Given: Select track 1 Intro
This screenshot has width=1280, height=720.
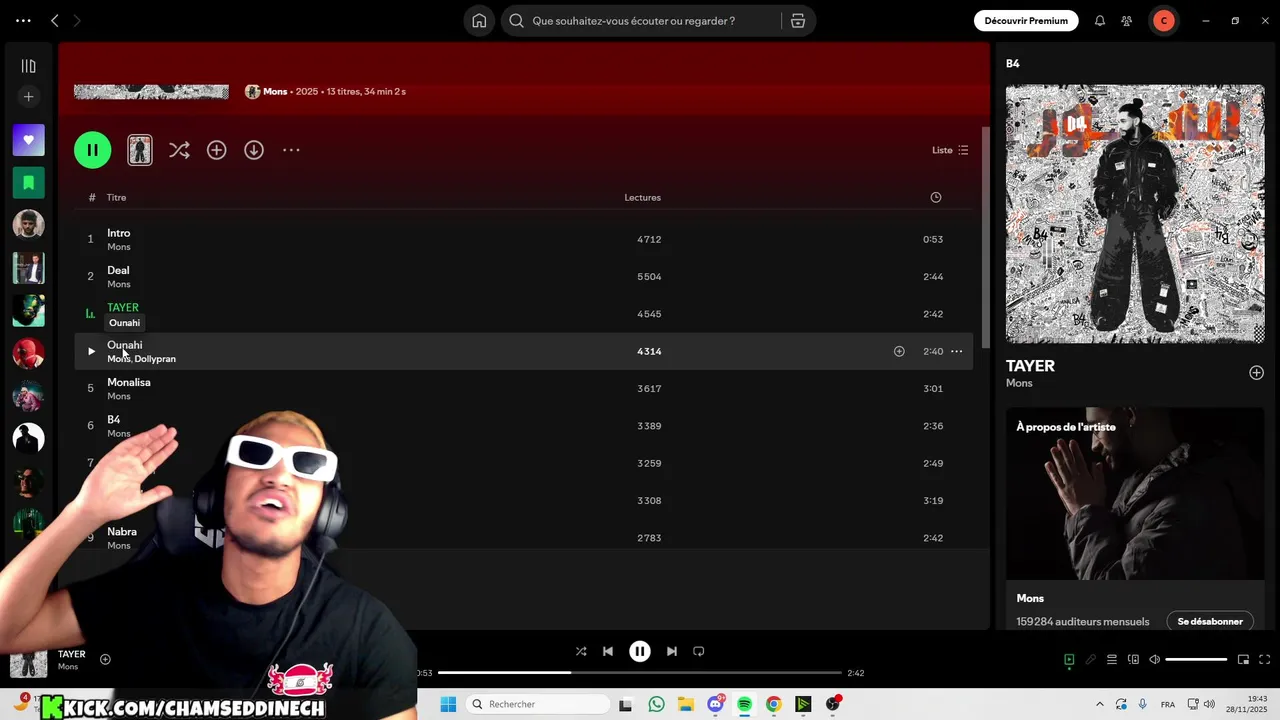Looking at the screenshot, I should 523,239.
